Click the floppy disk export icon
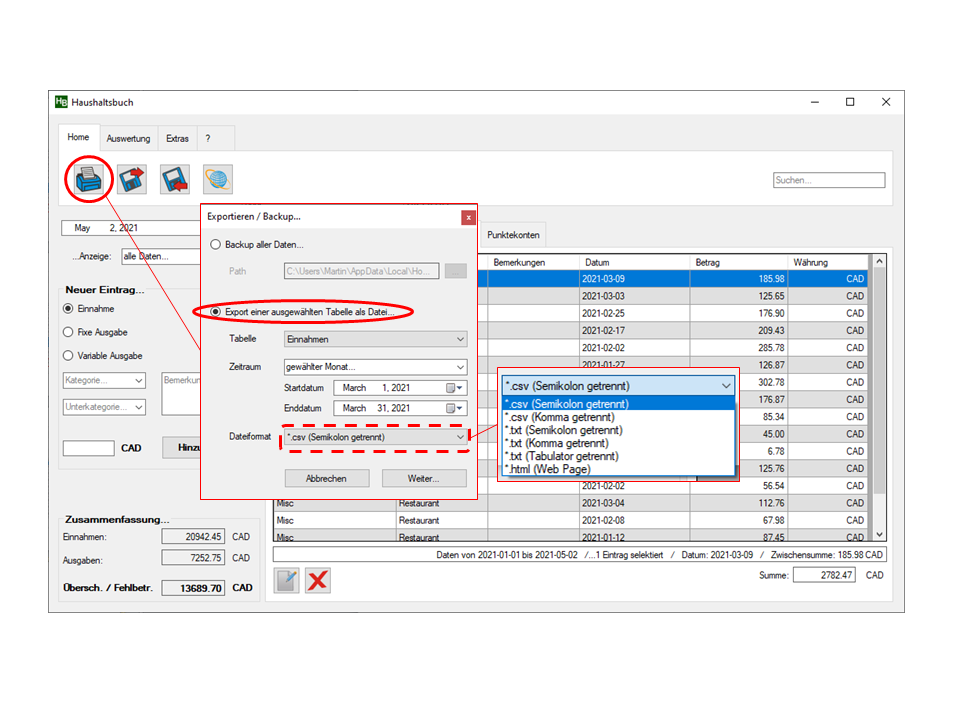960x720 pixels. 132,180
